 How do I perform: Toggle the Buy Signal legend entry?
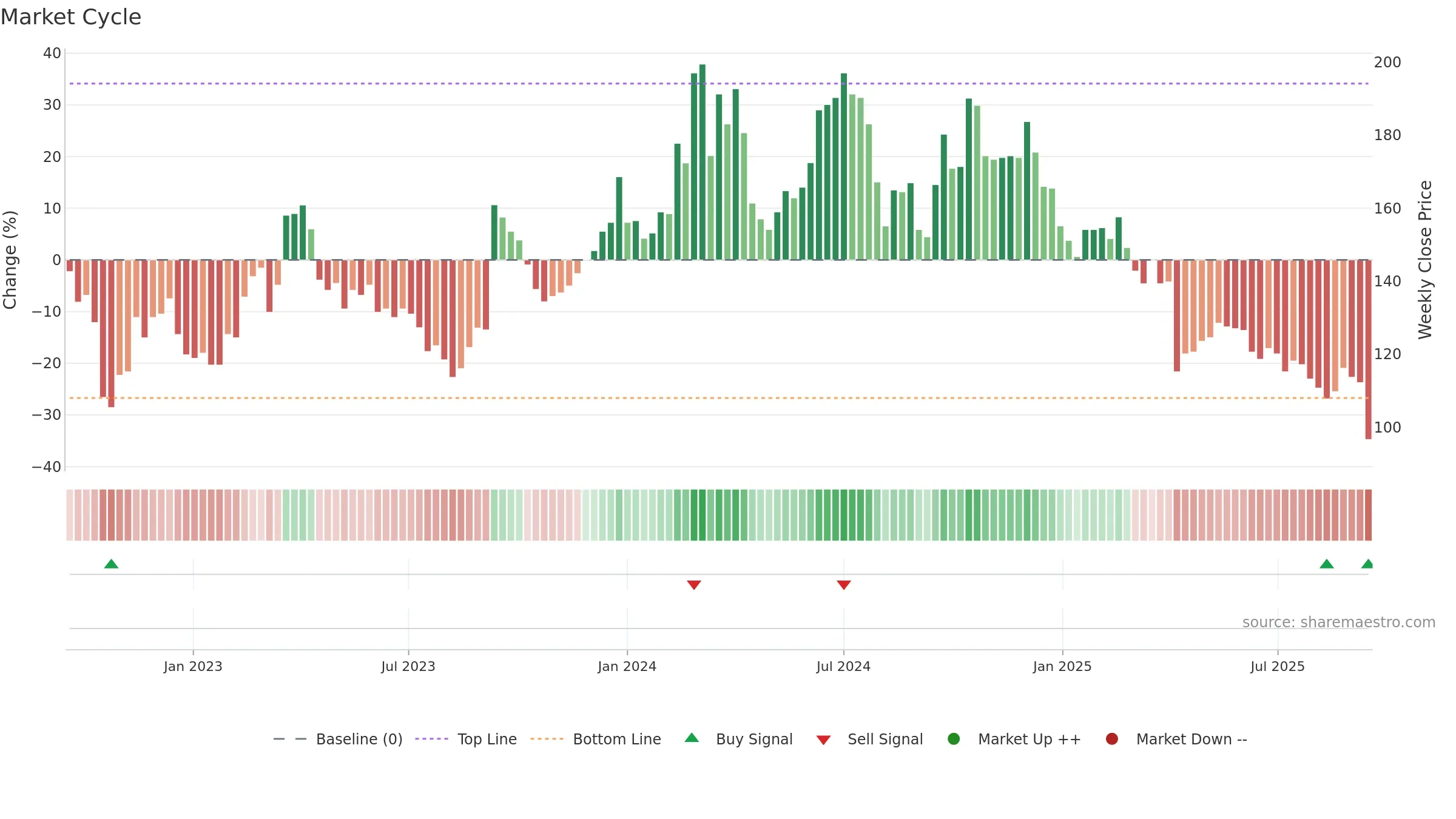tap(738, 739)
